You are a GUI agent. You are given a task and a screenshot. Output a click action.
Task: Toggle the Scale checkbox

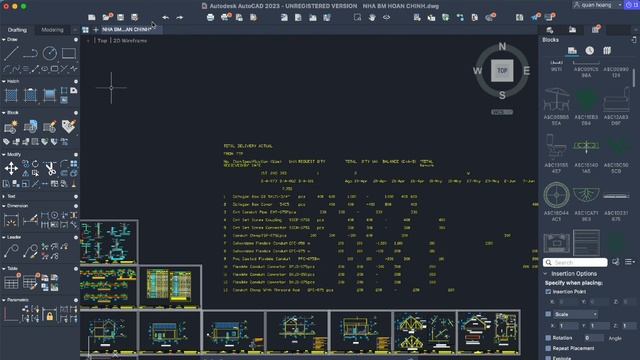tap(548, 314)
